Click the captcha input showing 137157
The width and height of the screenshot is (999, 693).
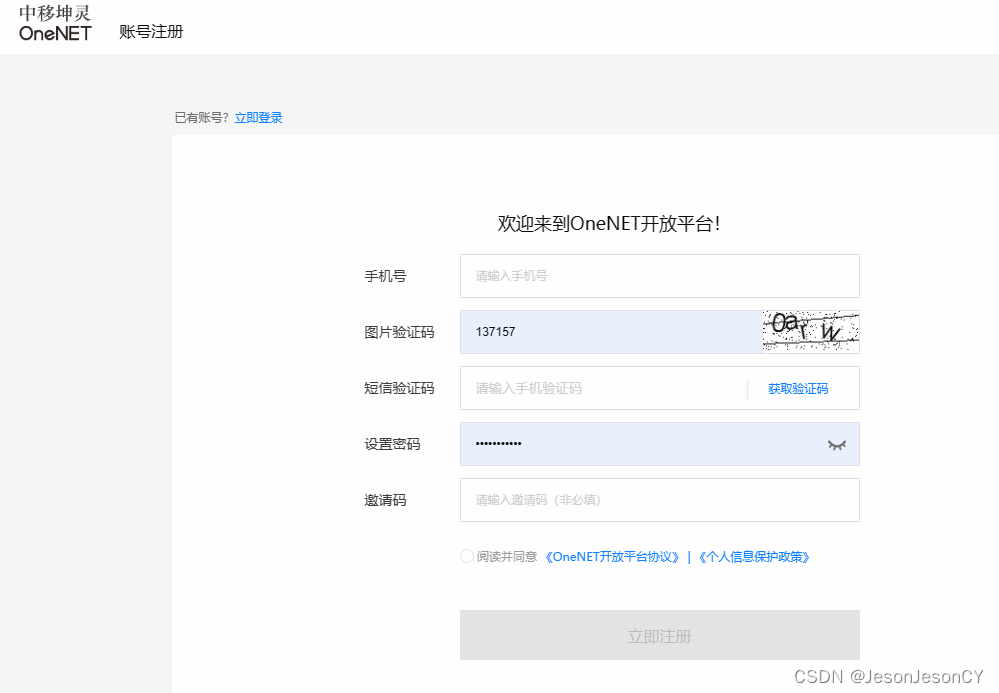pos(600,330)
